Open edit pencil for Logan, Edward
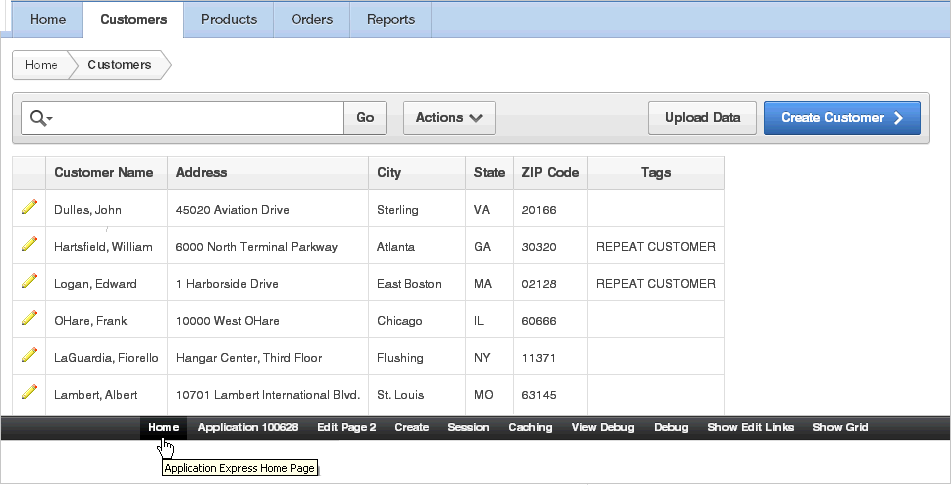 click(29, 281)
